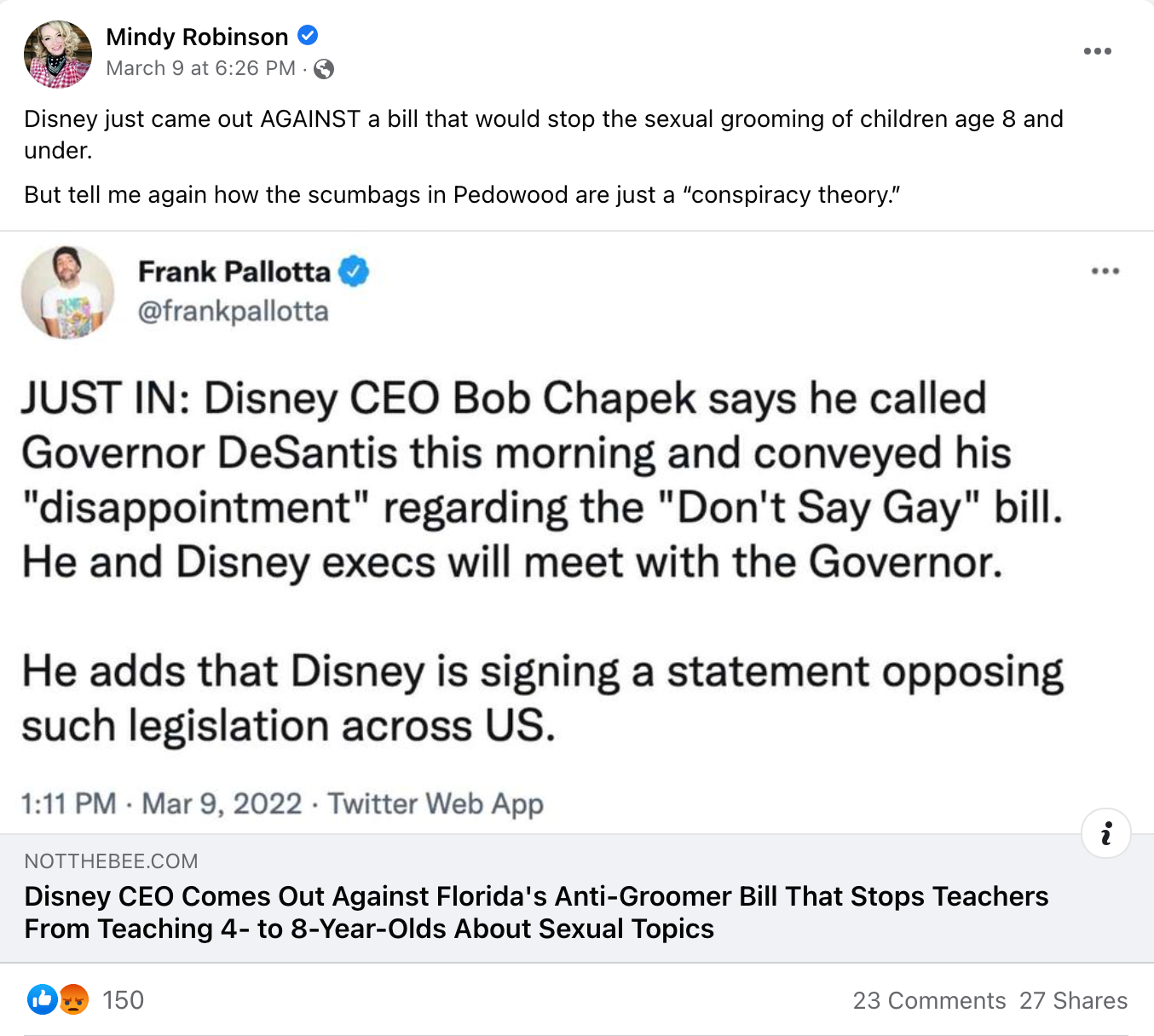Open the Disney CEO article headline
This screenshot has height=1036, width=1154.
click(536, 912)
